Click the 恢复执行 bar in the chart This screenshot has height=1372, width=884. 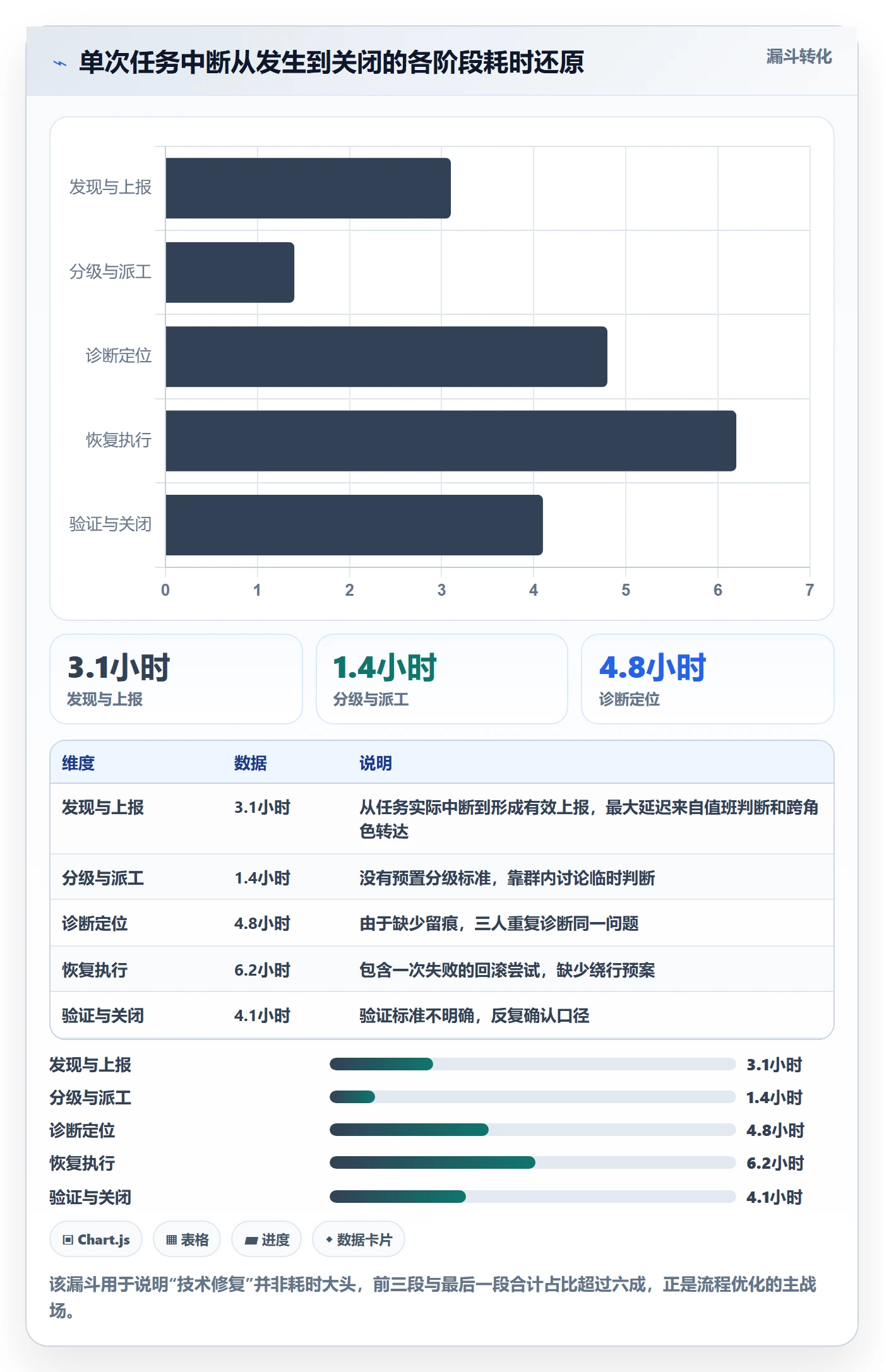[x=451, y=441]
